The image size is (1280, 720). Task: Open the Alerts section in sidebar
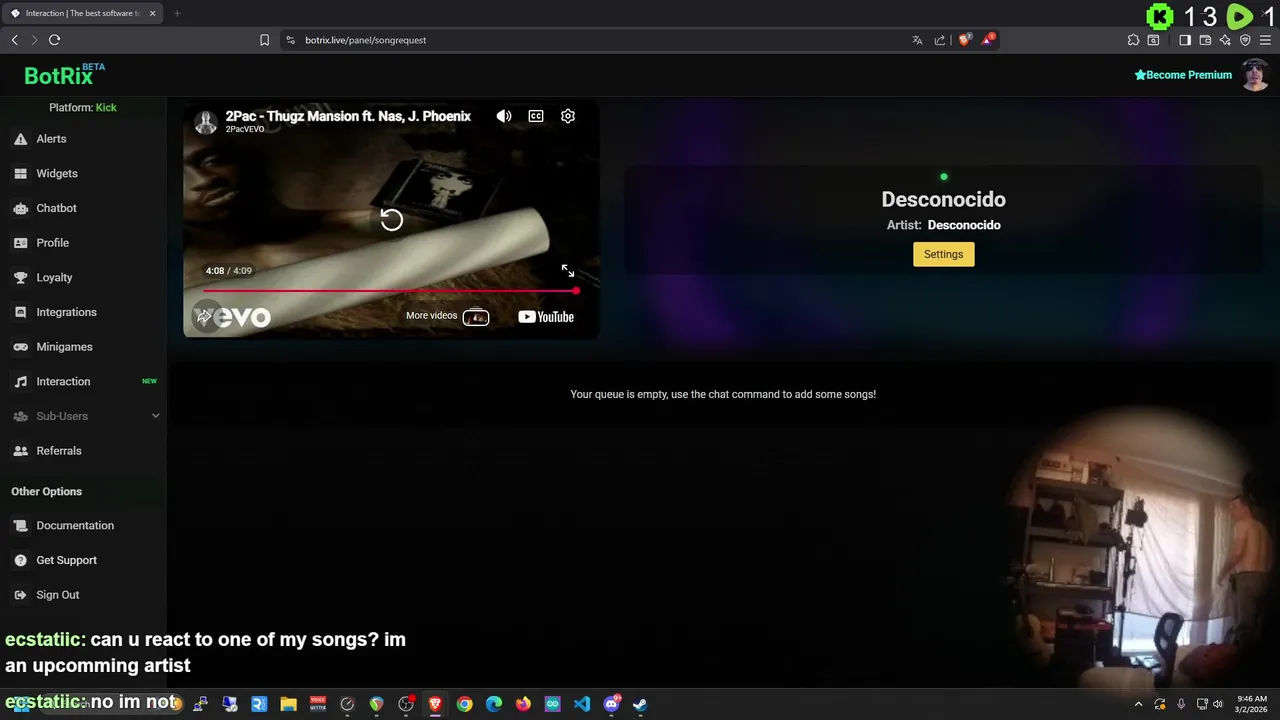83,139
